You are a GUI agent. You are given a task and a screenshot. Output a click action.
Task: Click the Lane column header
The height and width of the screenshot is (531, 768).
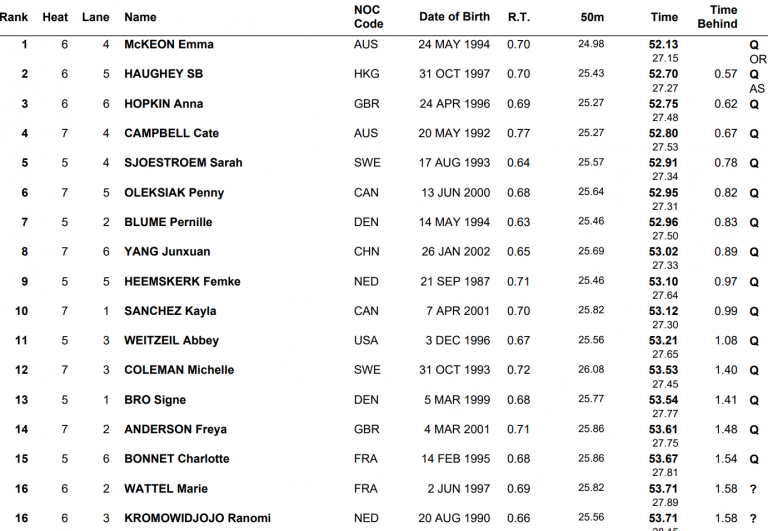tap(96, 17)
